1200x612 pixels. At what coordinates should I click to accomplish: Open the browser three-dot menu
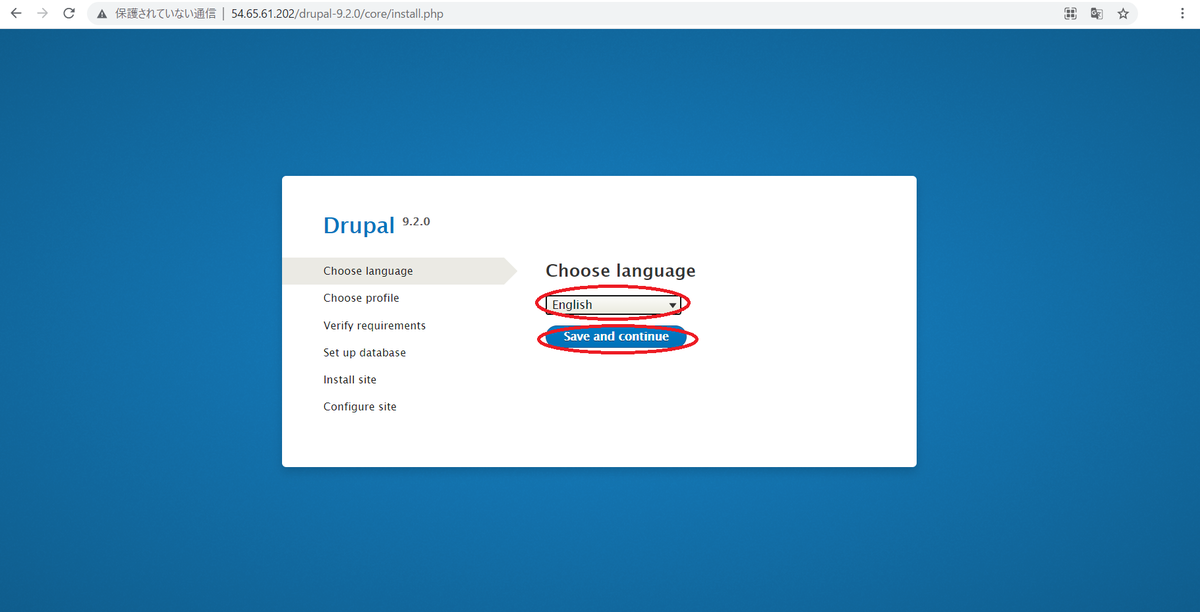[x=1184, y=14]
